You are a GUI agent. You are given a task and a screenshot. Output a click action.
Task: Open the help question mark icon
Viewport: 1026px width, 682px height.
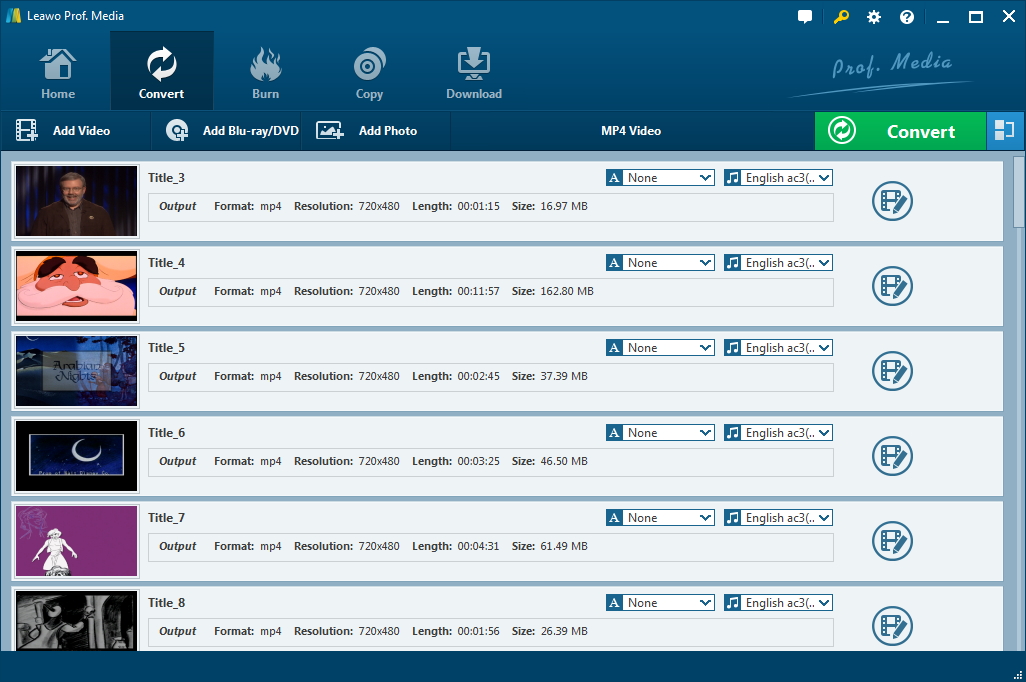pos(907,17)
